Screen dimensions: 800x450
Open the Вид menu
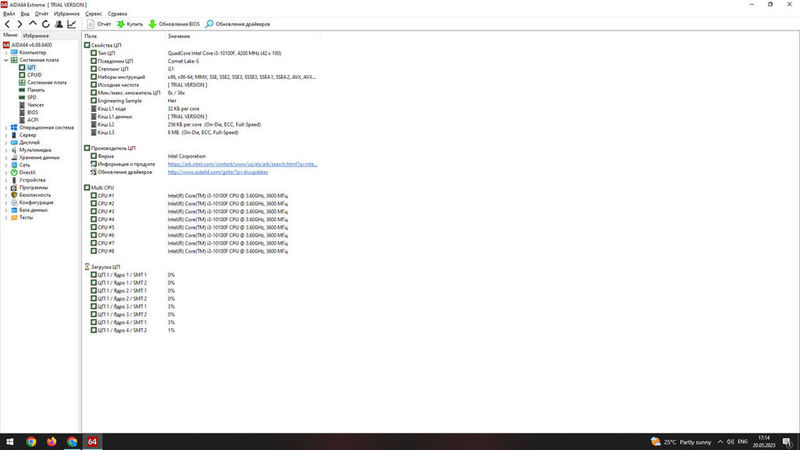[24, 14]
